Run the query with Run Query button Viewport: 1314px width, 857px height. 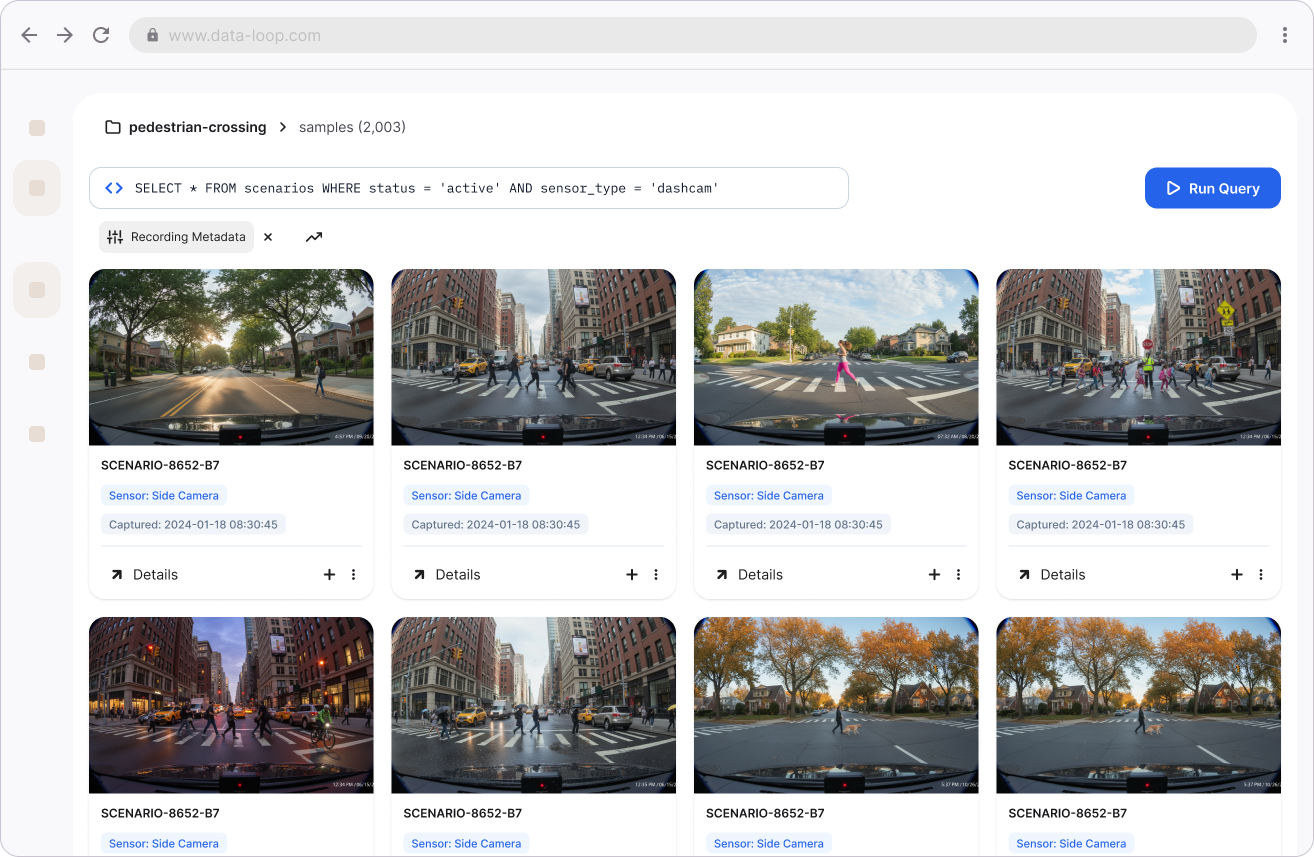pyautogui.click(x=1212, y=188)
